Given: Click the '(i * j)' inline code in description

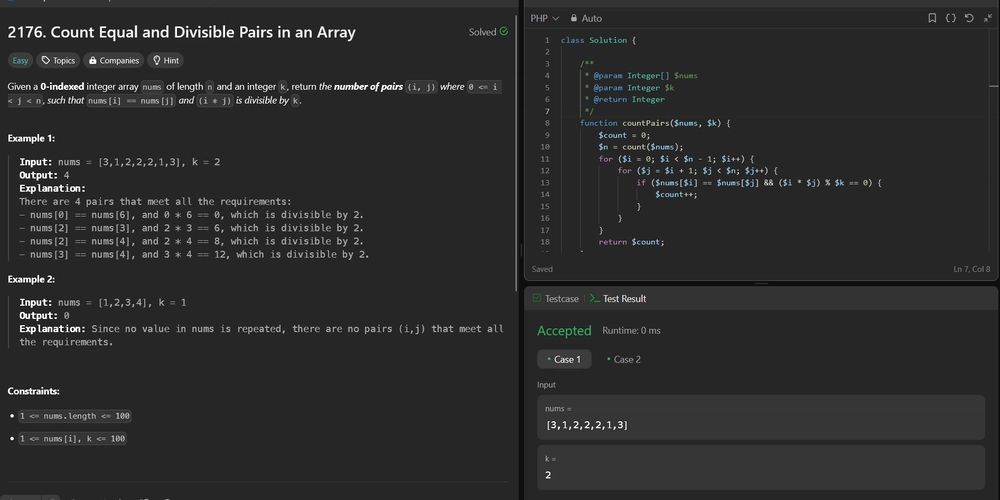Looking at the screenshot, I should (215, 101).
